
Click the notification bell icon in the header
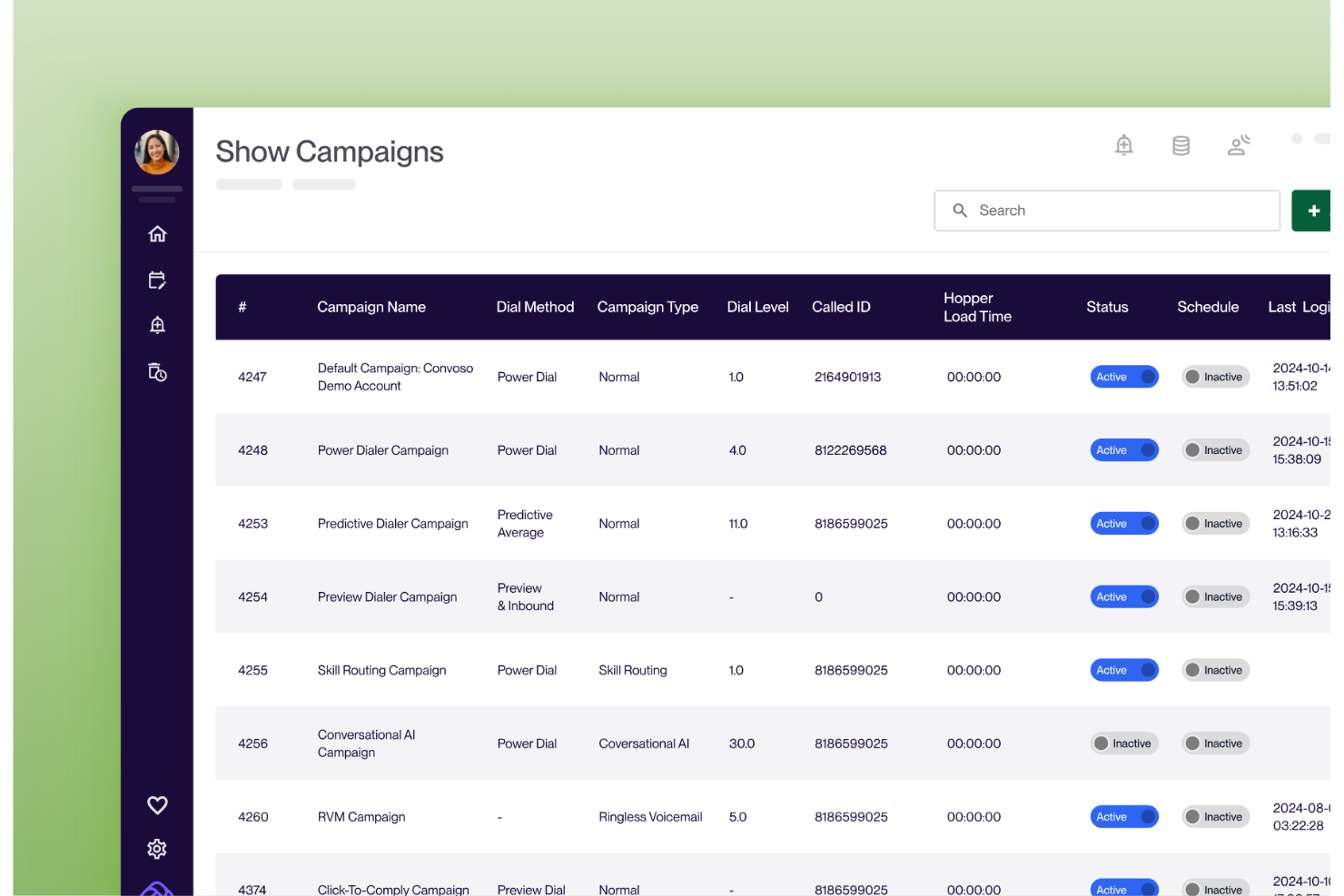tap(1124, 145)
